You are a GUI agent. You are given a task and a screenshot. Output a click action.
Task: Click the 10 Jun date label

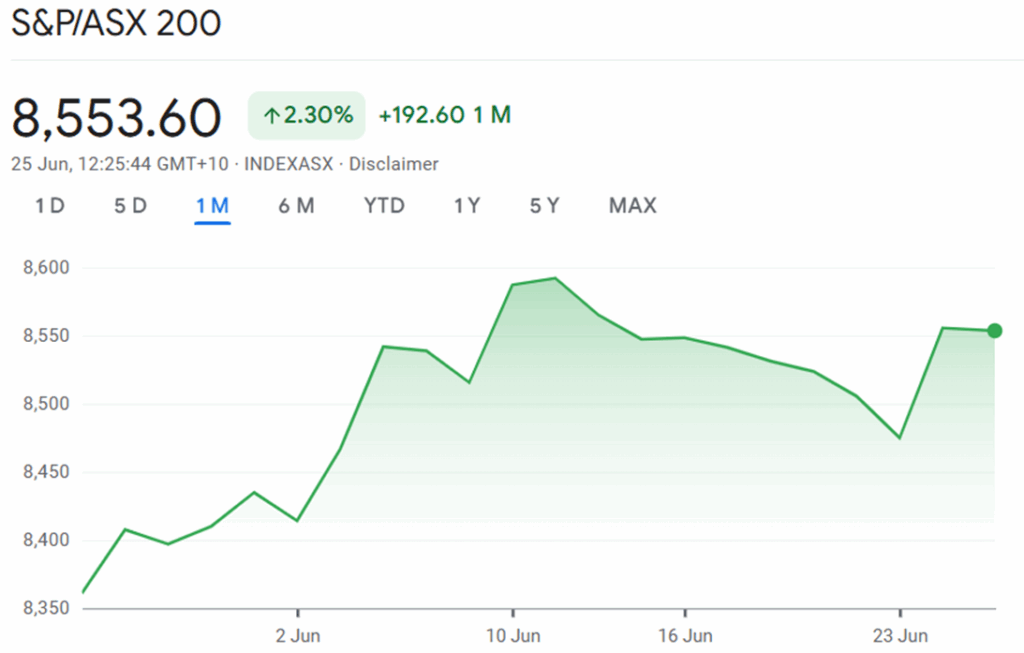tap(513, 635)
